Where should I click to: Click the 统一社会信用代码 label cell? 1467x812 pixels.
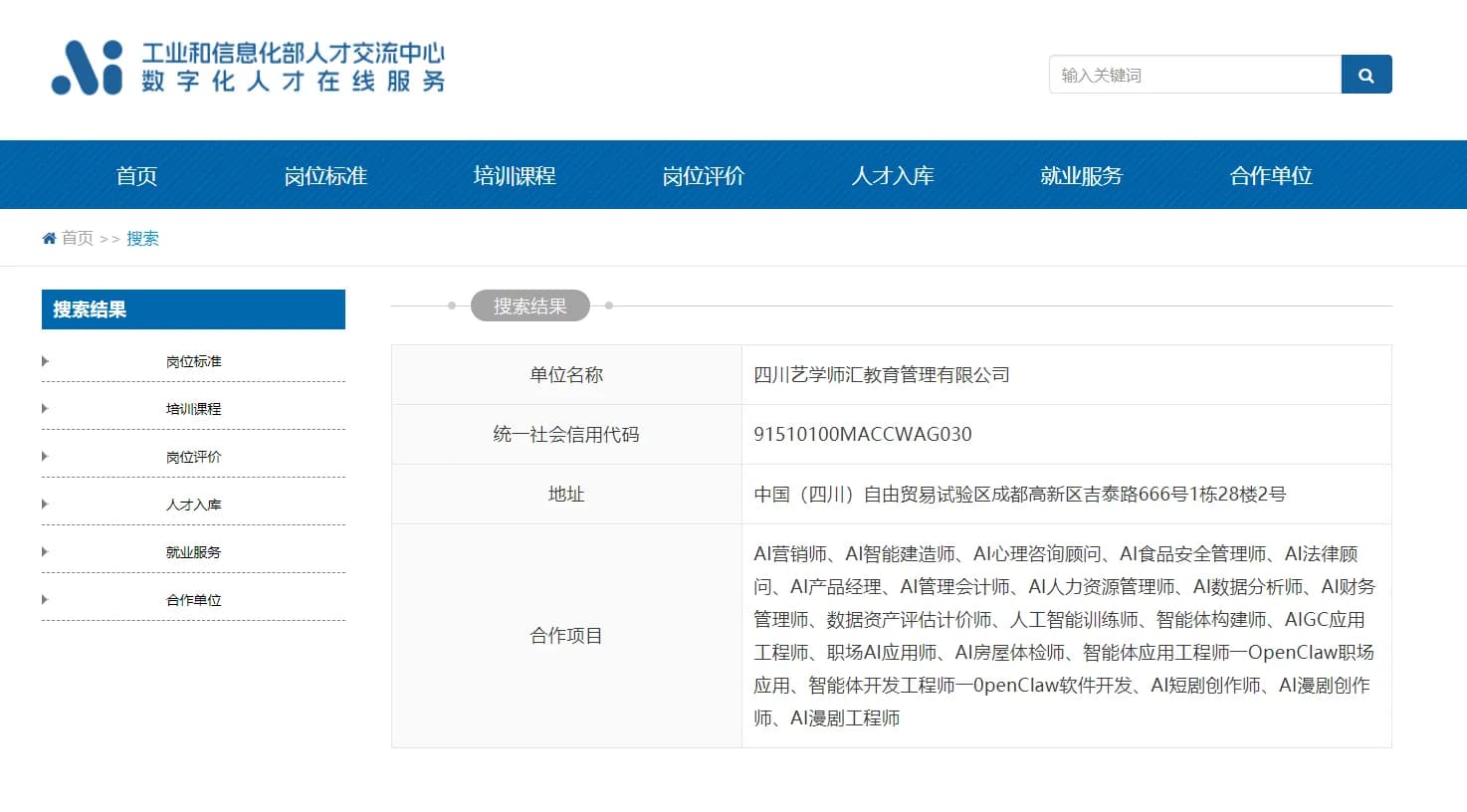pos(566,435)
